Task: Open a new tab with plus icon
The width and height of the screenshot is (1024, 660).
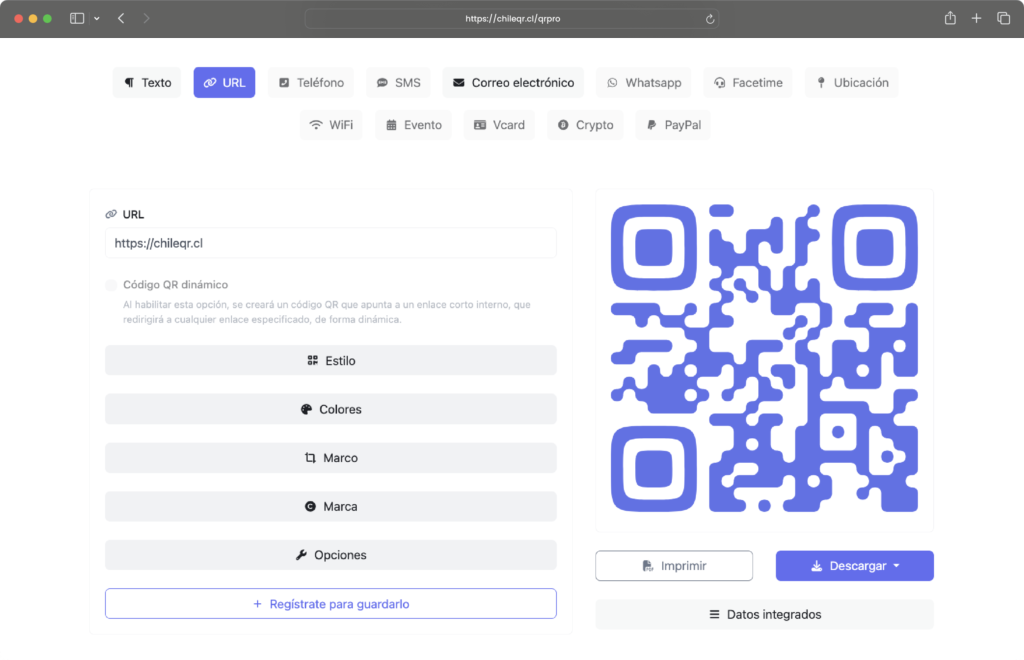Action: [x=976, y=18]
